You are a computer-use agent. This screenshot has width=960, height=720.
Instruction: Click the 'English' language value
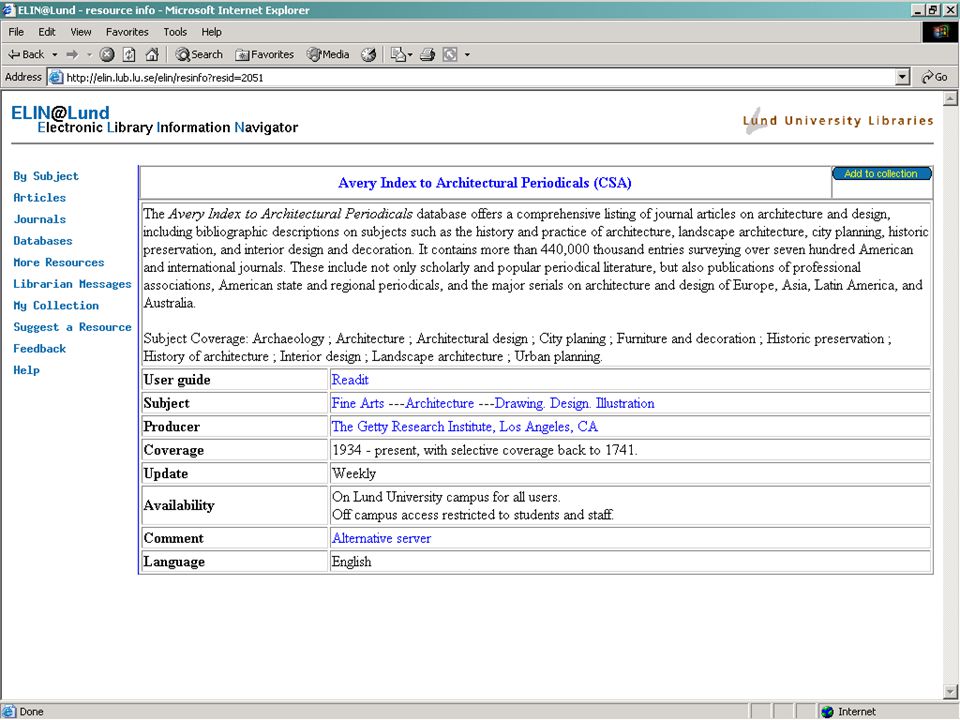[x=351, y=561]
